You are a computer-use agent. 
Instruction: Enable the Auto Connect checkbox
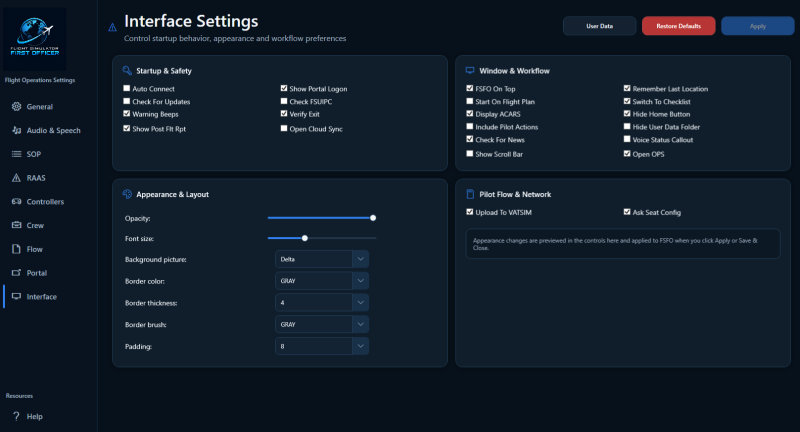[x=127, y=88]
